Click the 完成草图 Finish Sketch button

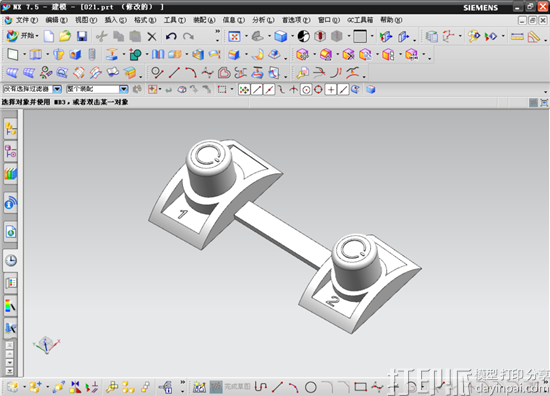pos(230,387)
